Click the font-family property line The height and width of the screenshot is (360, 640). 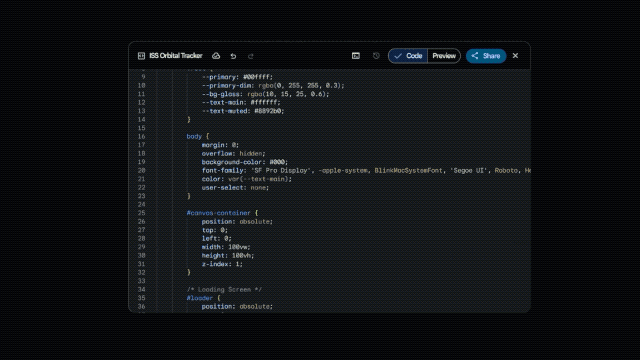[366, 171]
